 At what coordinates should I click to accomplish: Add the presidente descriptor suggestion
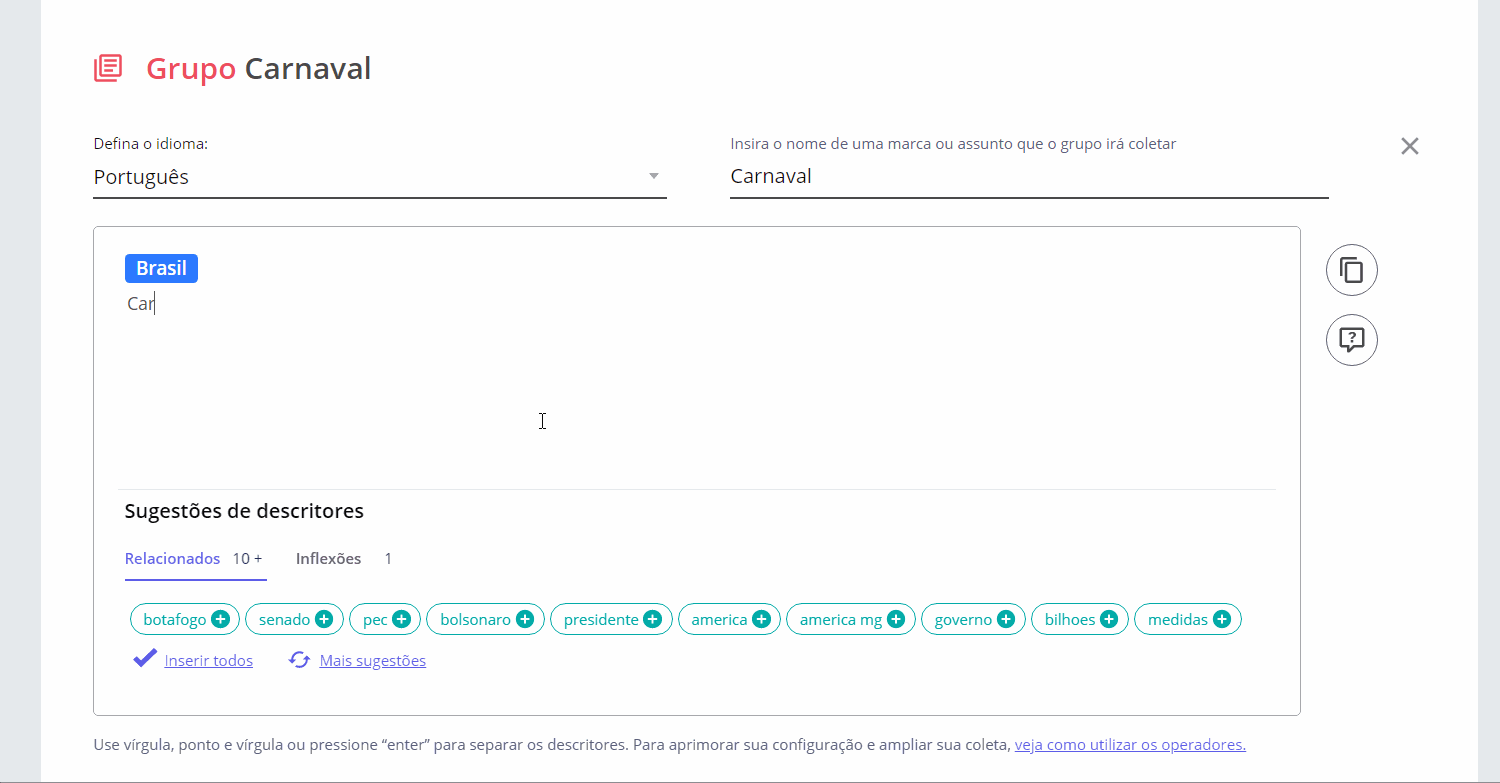(x=652, y=619)
